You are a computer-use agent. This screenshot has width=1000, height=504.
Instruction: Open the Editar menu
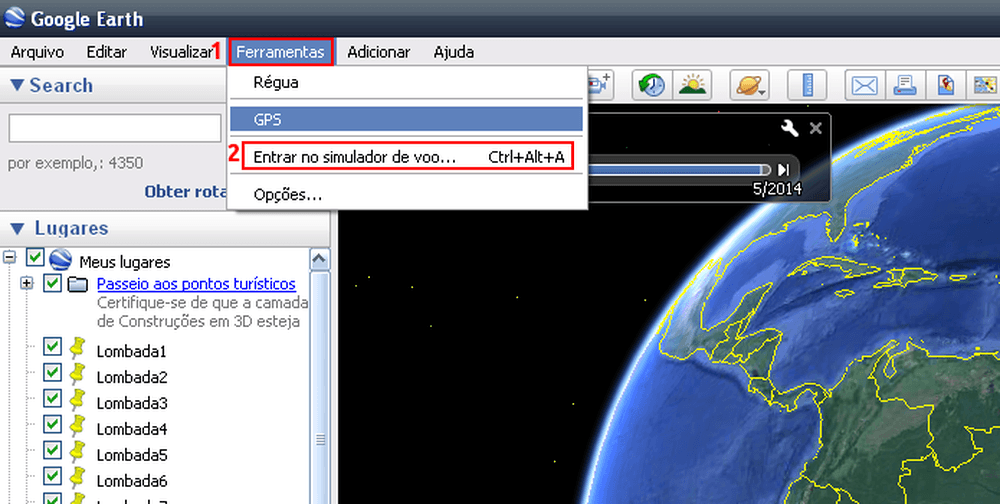tap(107, 52)
